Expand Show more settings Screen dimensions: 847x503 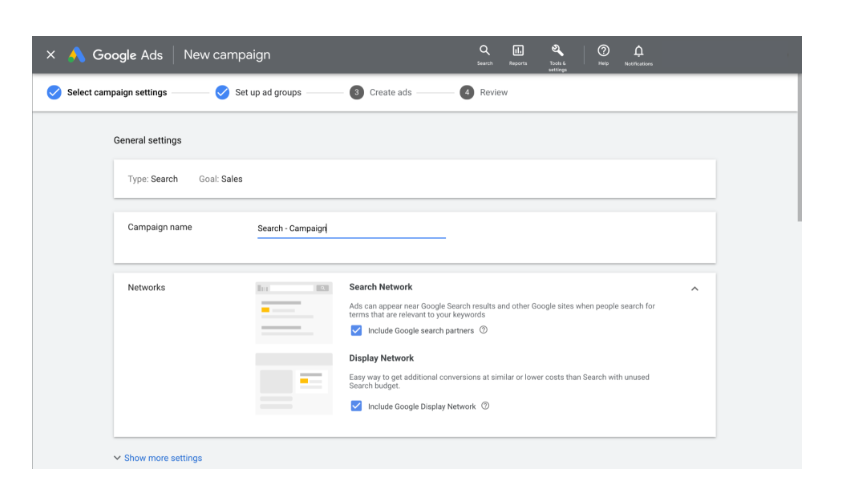click(158, 458)
